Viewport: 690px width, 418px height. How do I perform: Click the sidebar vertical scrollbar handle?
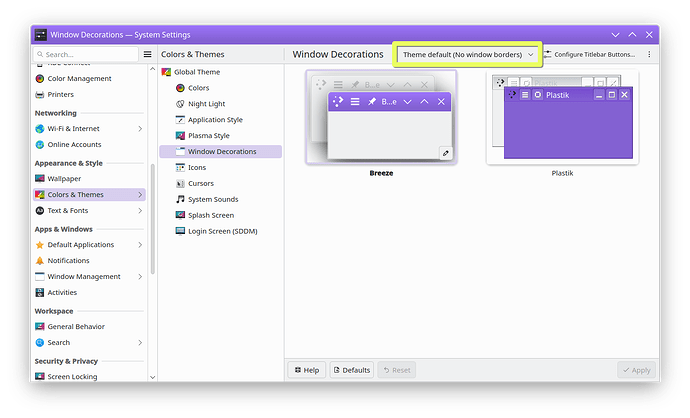tap(153, 219)
